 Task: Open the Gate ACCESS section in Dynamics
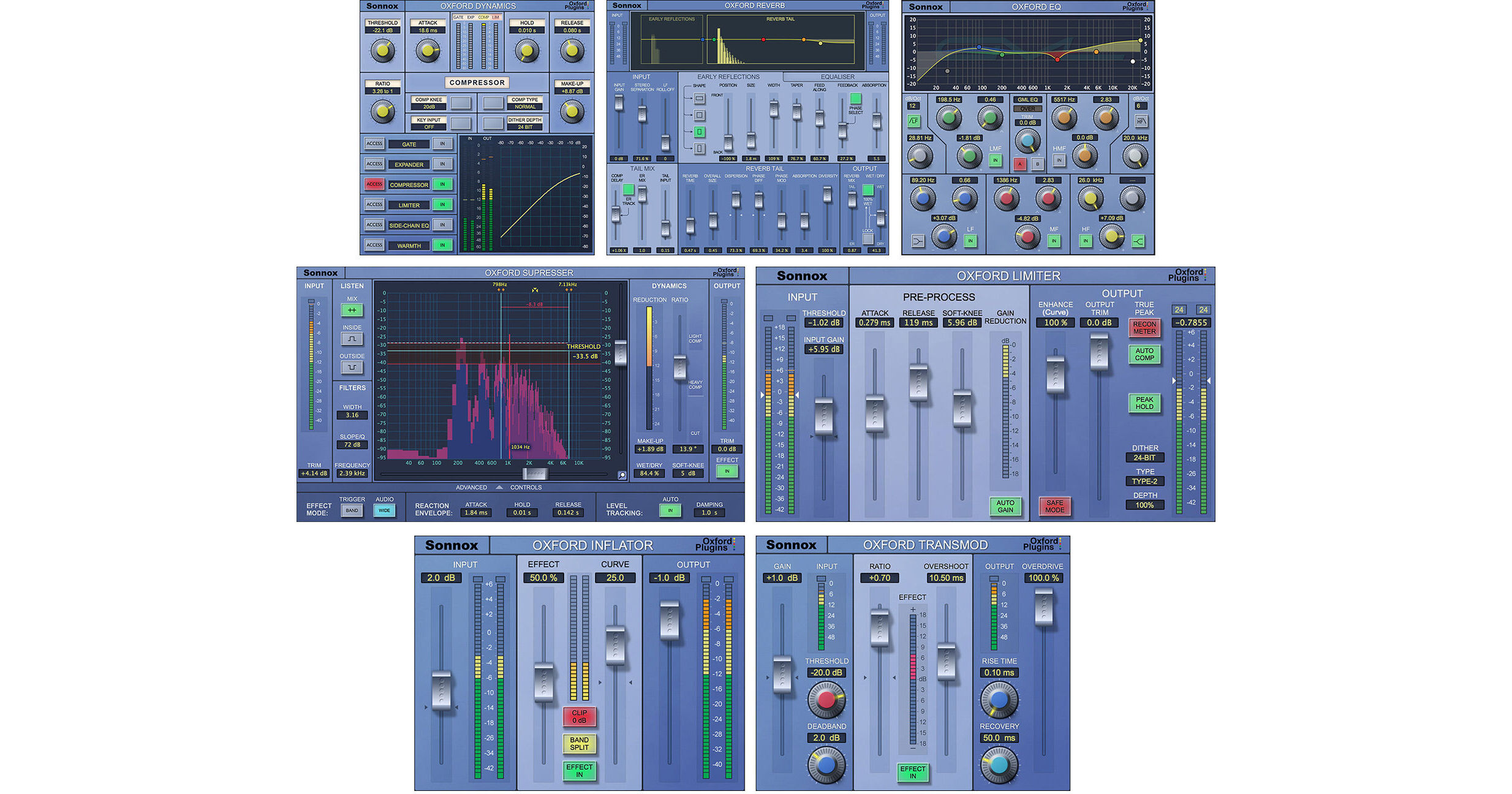(x=374, y=144)
